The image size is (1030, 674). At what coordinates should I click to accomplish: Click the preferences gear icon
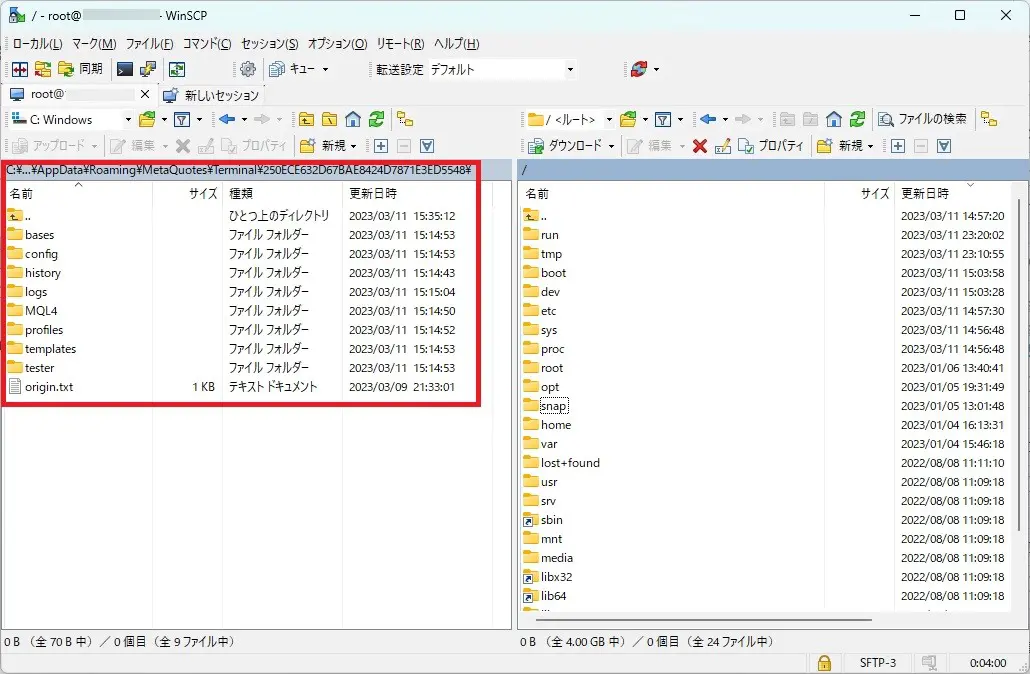click(248, 69)
